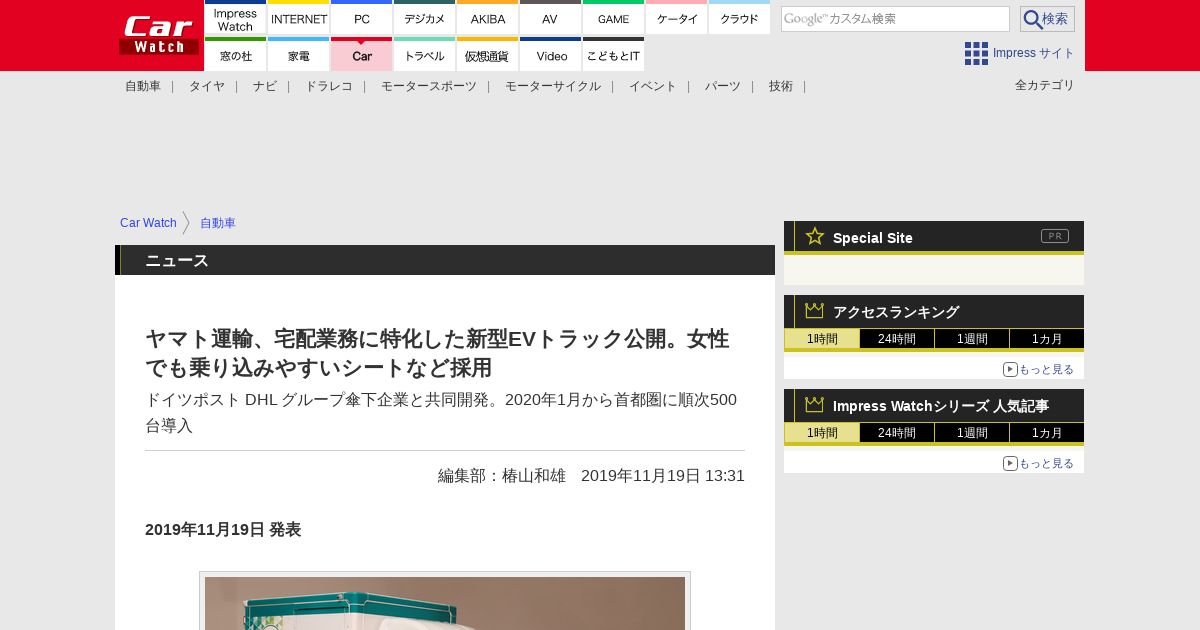Open the GAME Watch tab
Viewport: 1200px width, 630px height.
[614, 18]
